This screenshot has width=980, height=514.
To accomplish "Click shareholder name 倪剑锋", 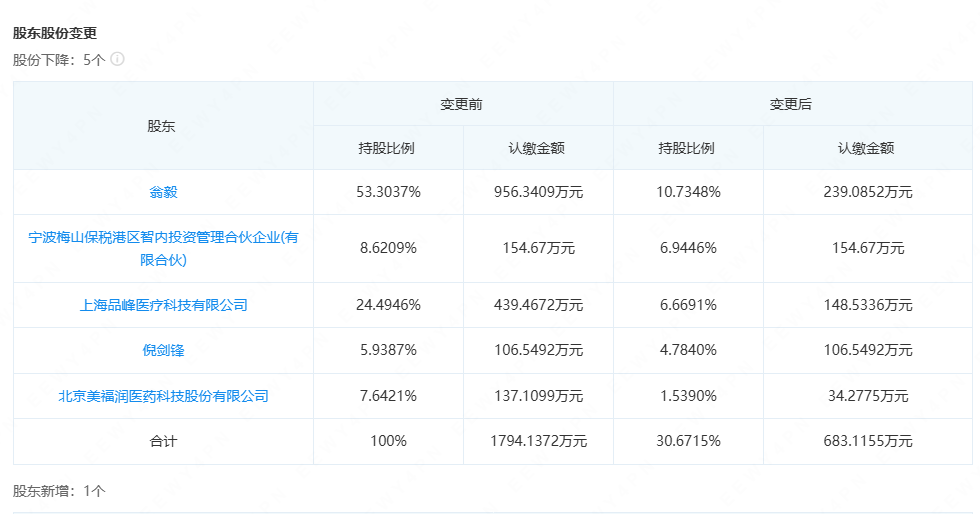I will (163, 350).
